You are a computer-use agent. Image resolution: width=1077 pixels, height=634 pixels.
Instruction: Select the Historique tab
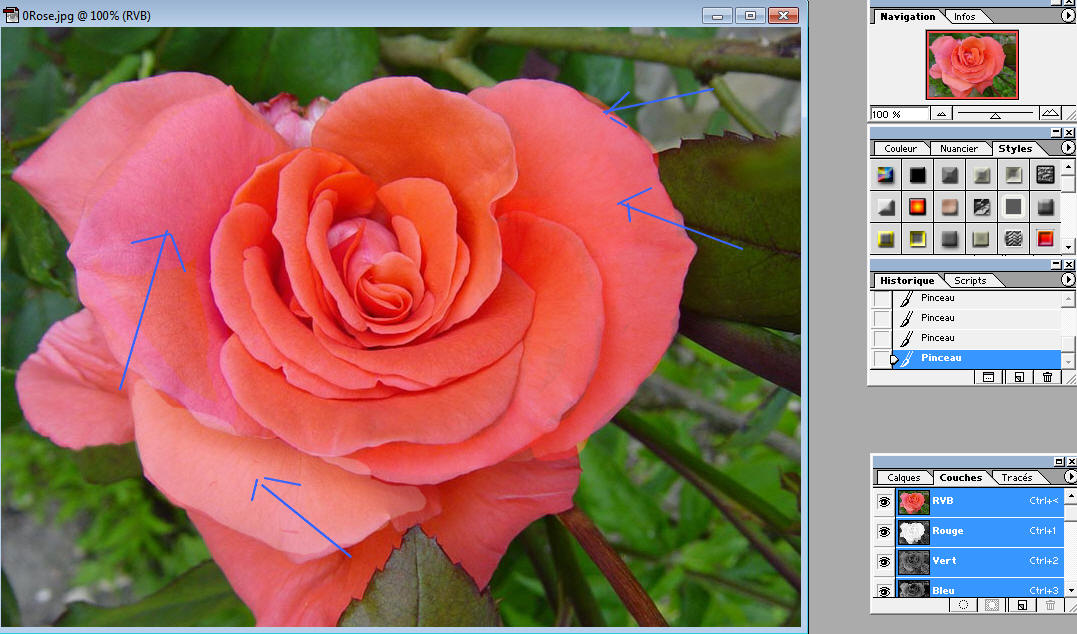coord(907,280)
